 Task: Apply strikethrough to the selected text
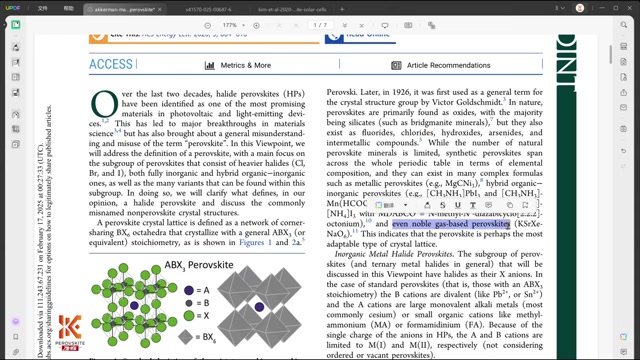point(442,205)
